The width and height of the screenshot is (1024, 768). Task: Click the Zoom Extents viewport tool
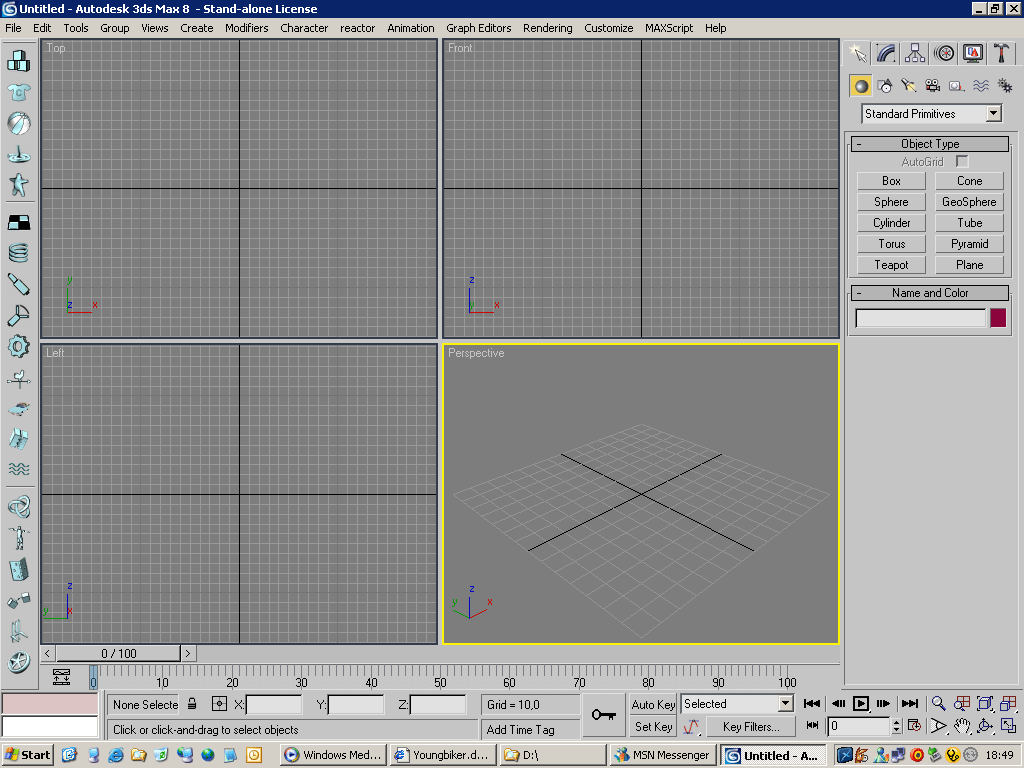point(985,703)
